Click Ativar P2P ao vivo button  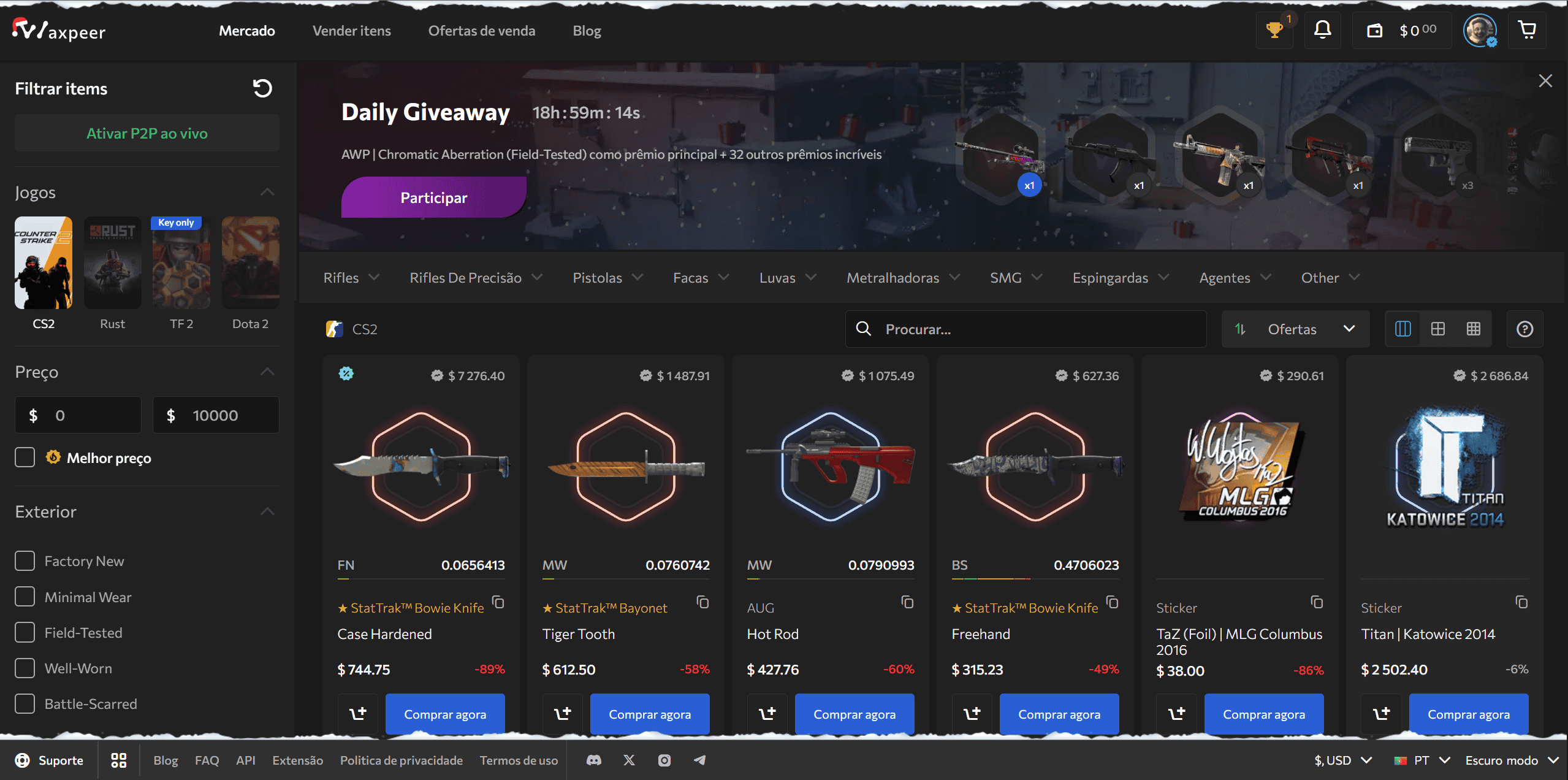point(147,133)
